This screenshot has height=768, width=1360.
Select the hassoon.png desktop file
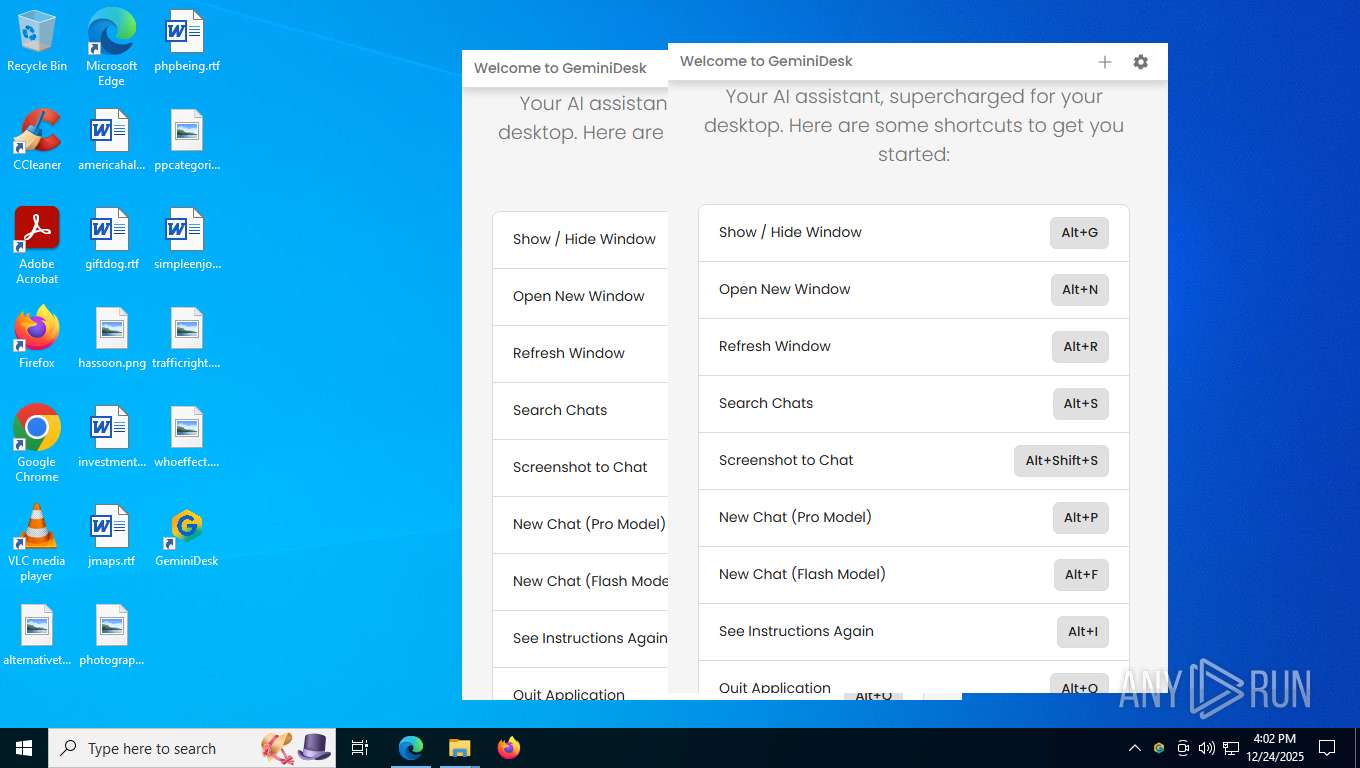[111, 339]
